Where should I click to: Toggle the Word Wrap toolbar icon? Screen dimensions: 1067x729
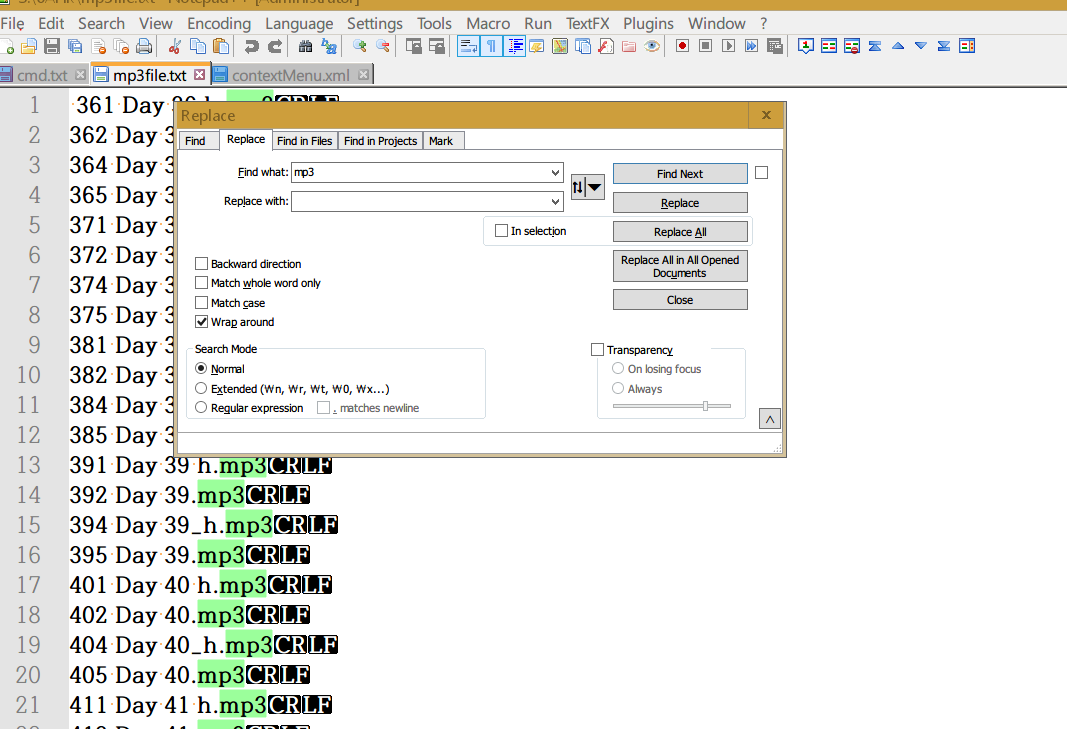(x=468, y=46)
